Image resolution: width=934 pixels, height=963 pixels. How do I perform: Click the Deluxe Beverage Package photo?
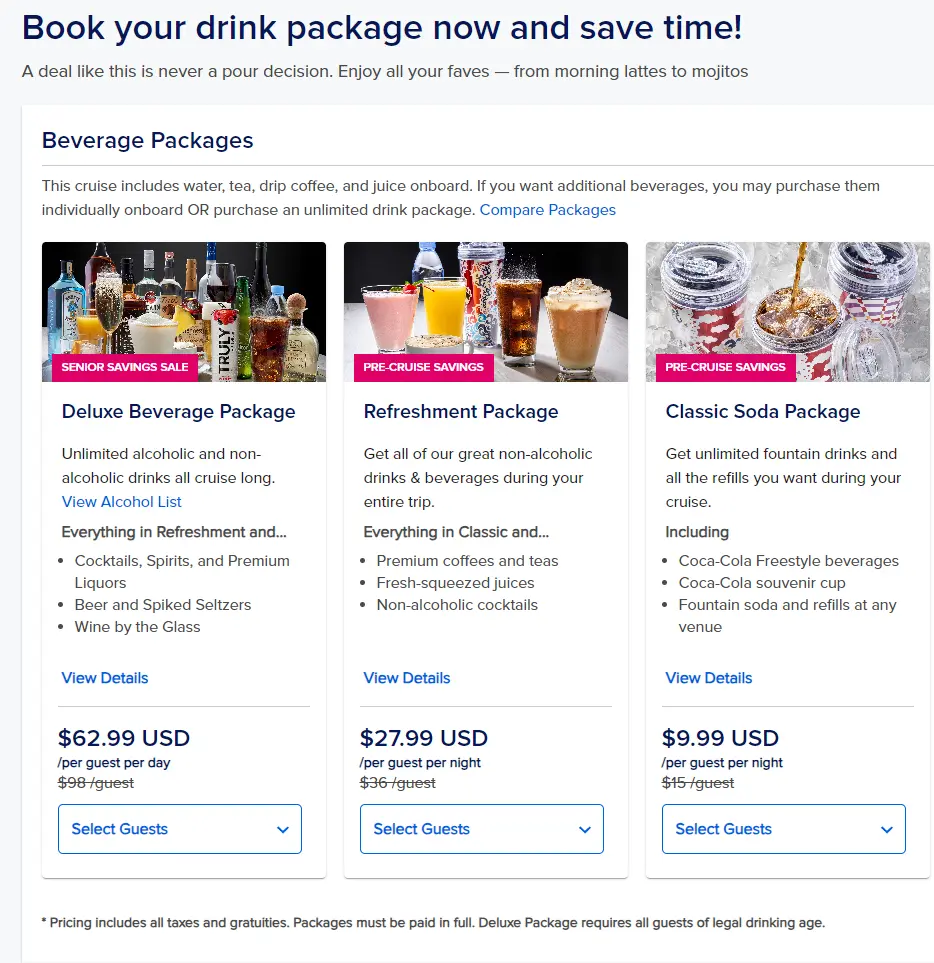tap(183, 300)
